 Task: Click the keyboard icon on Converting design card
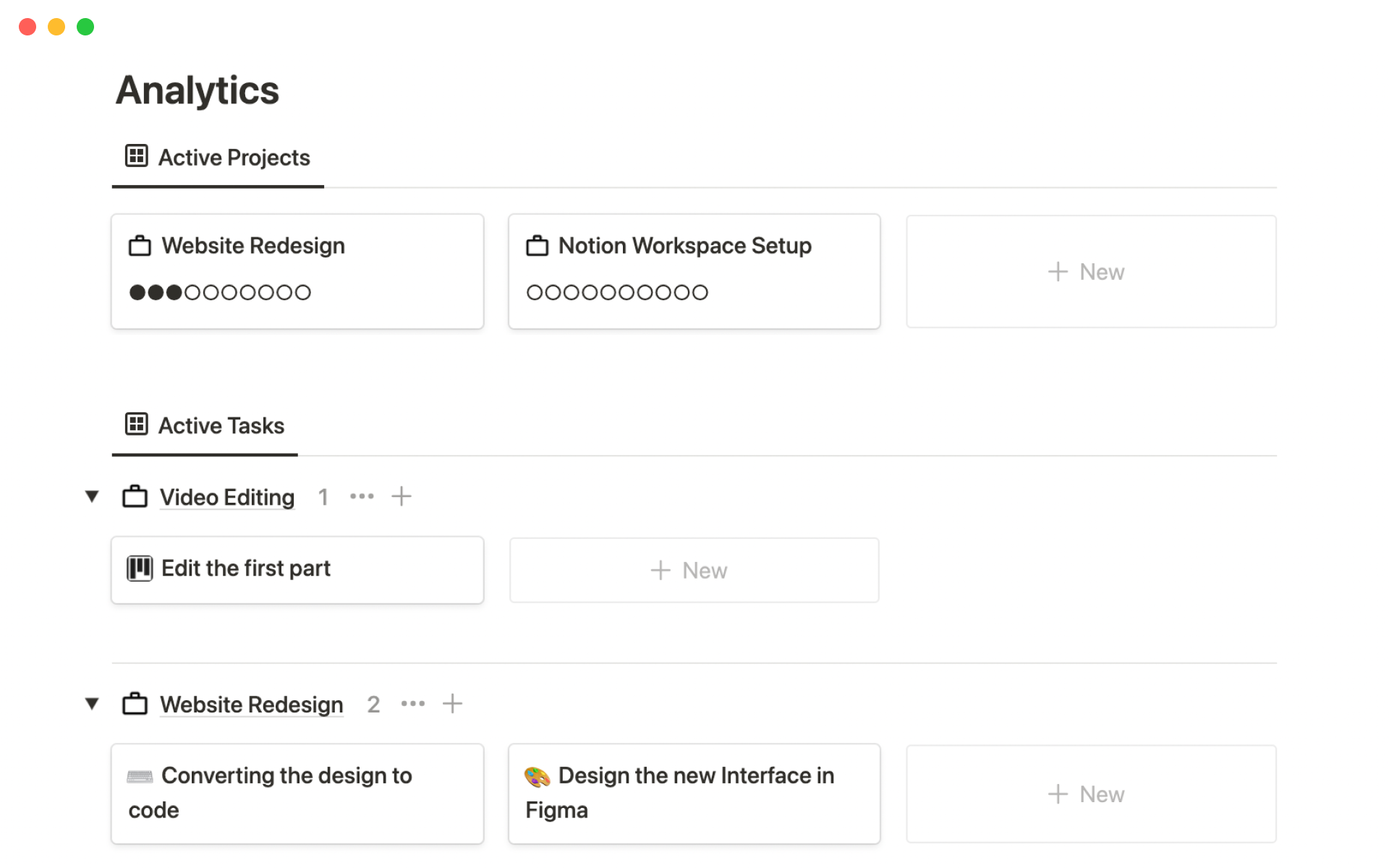click(140, 776)
